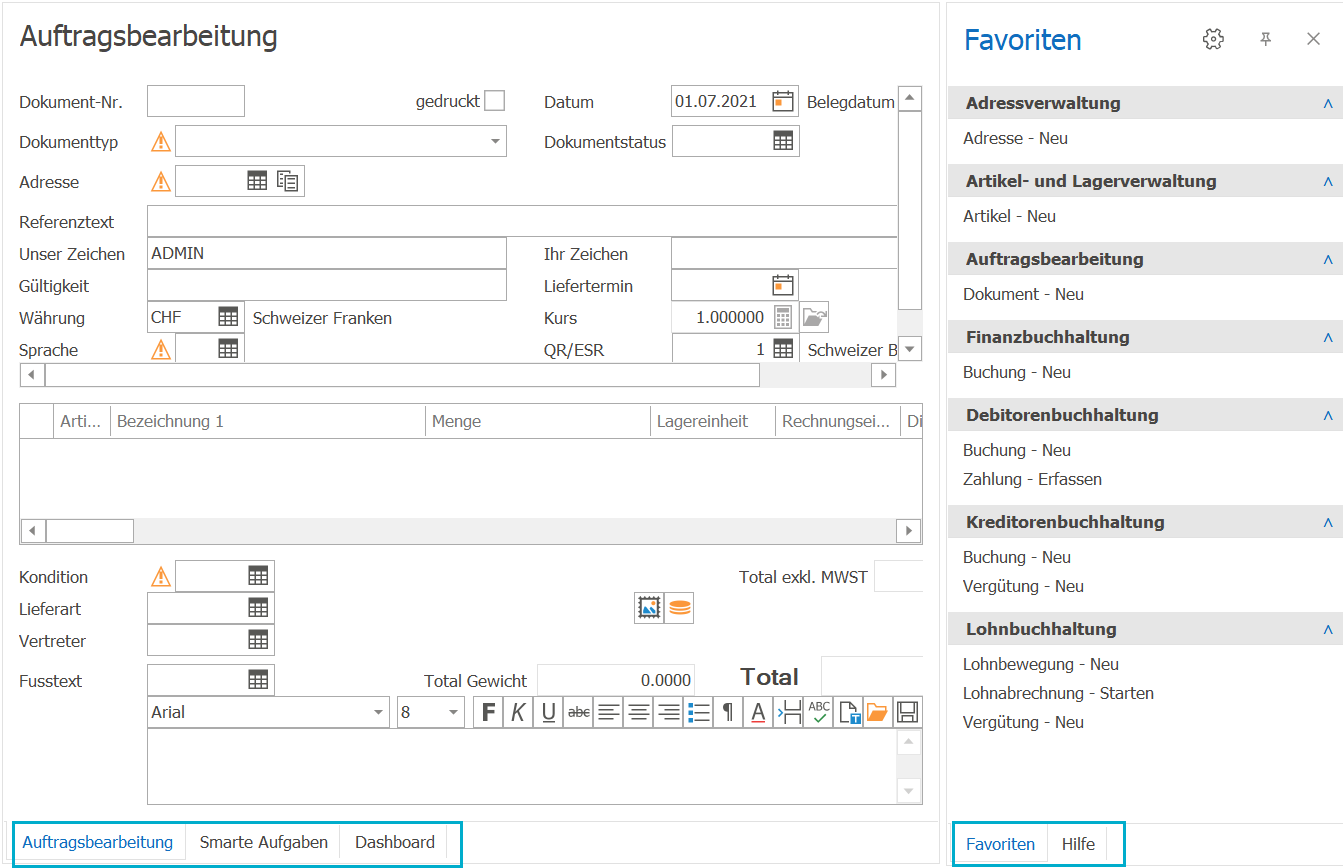
Task: Open the Datum calendar picker
Action: pos(784,101)
